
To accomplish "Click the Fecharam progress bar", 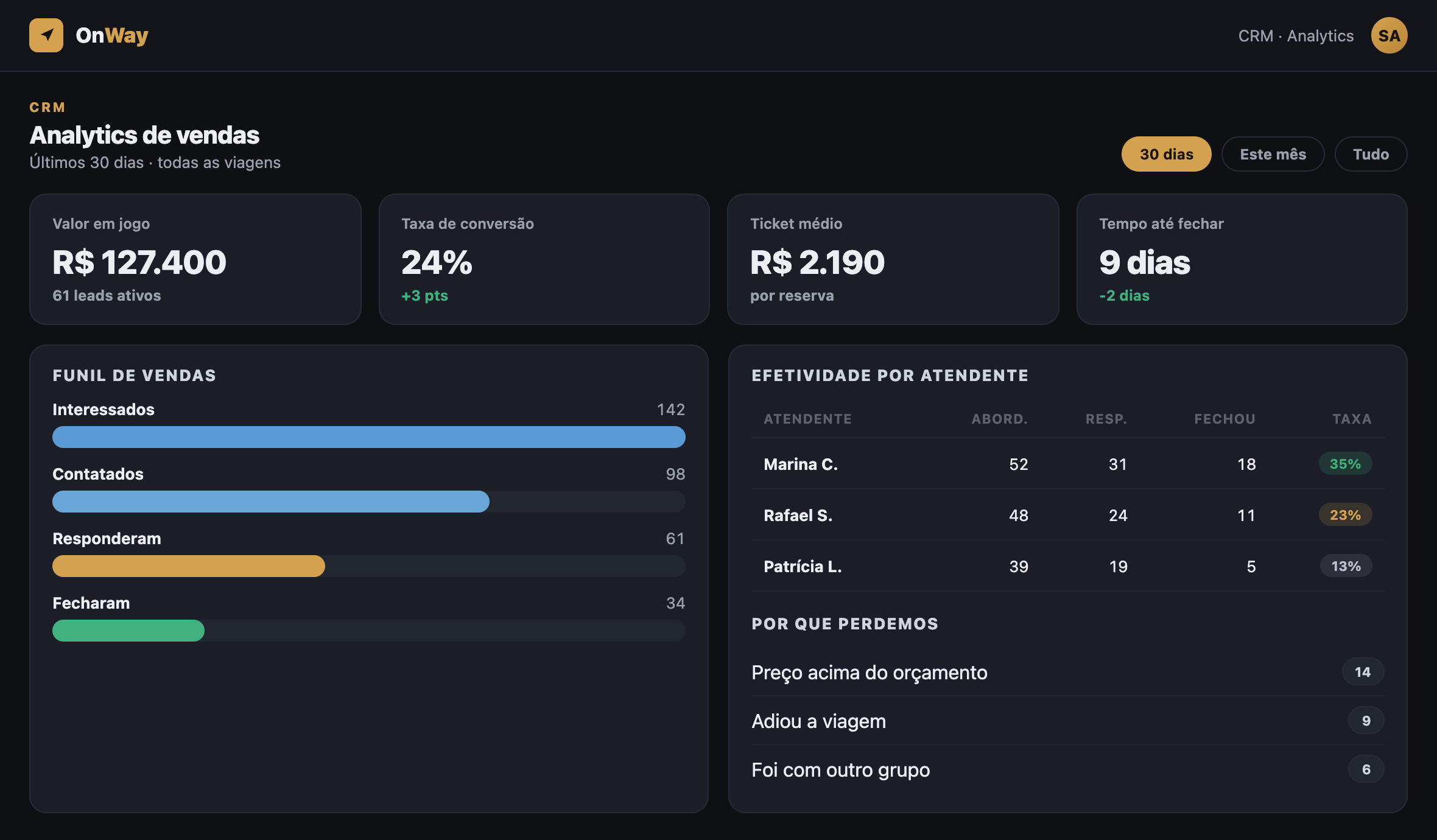I will [369, 631].
